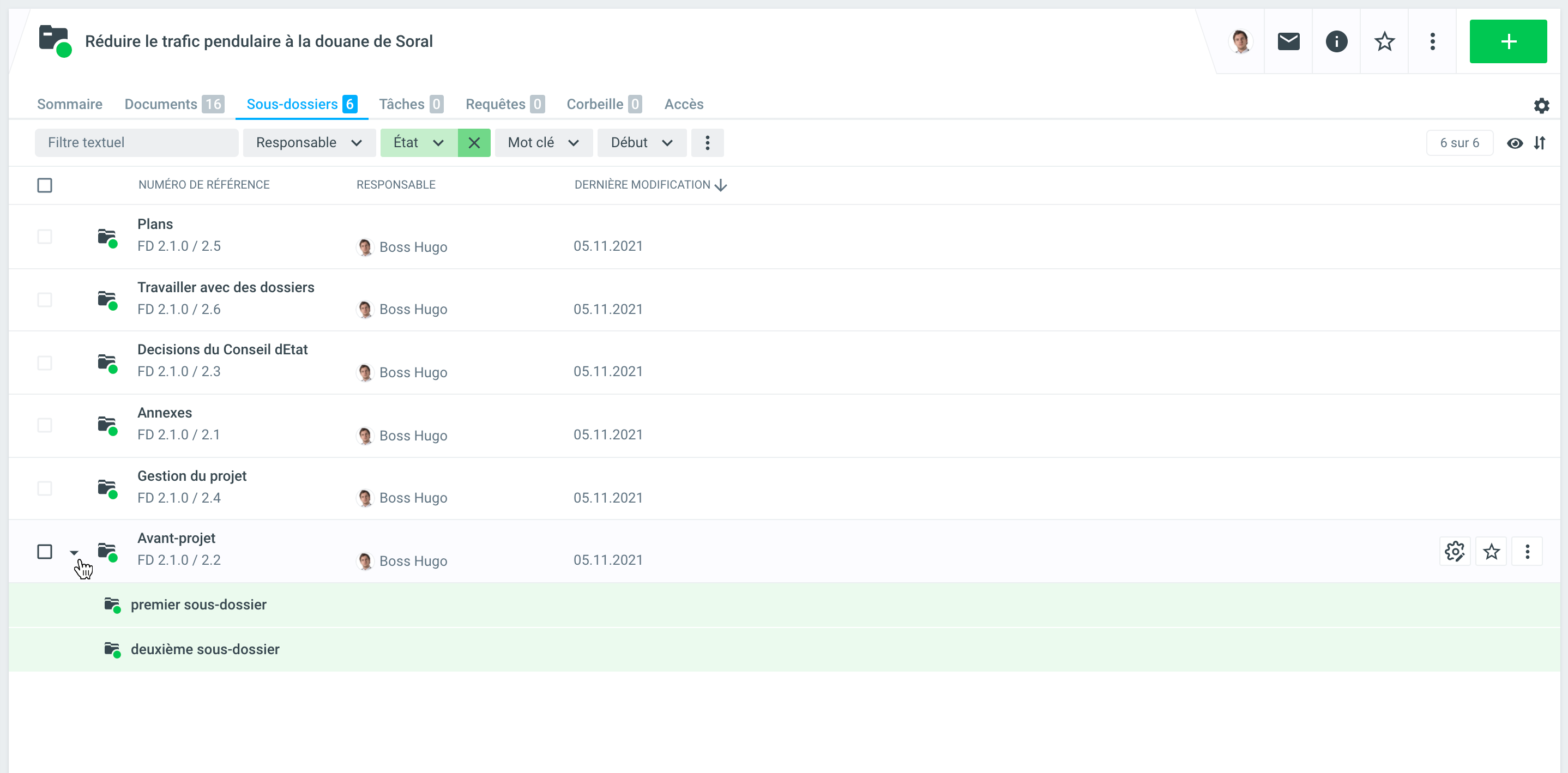
Task: Open the info icon in header
Action: [x=1336, y=41]
